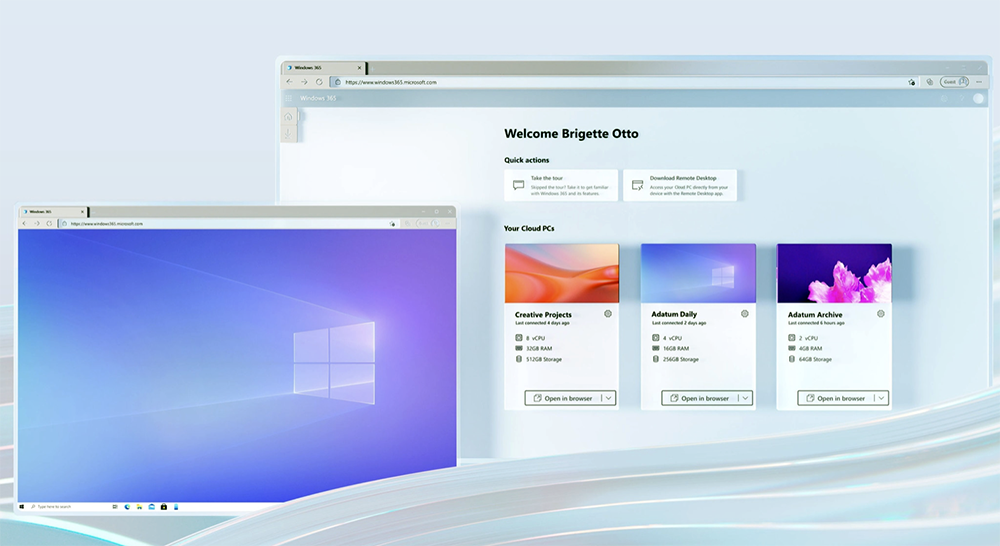
Task: Open the large browser's three-dot menu
Action: click(979, 82)
